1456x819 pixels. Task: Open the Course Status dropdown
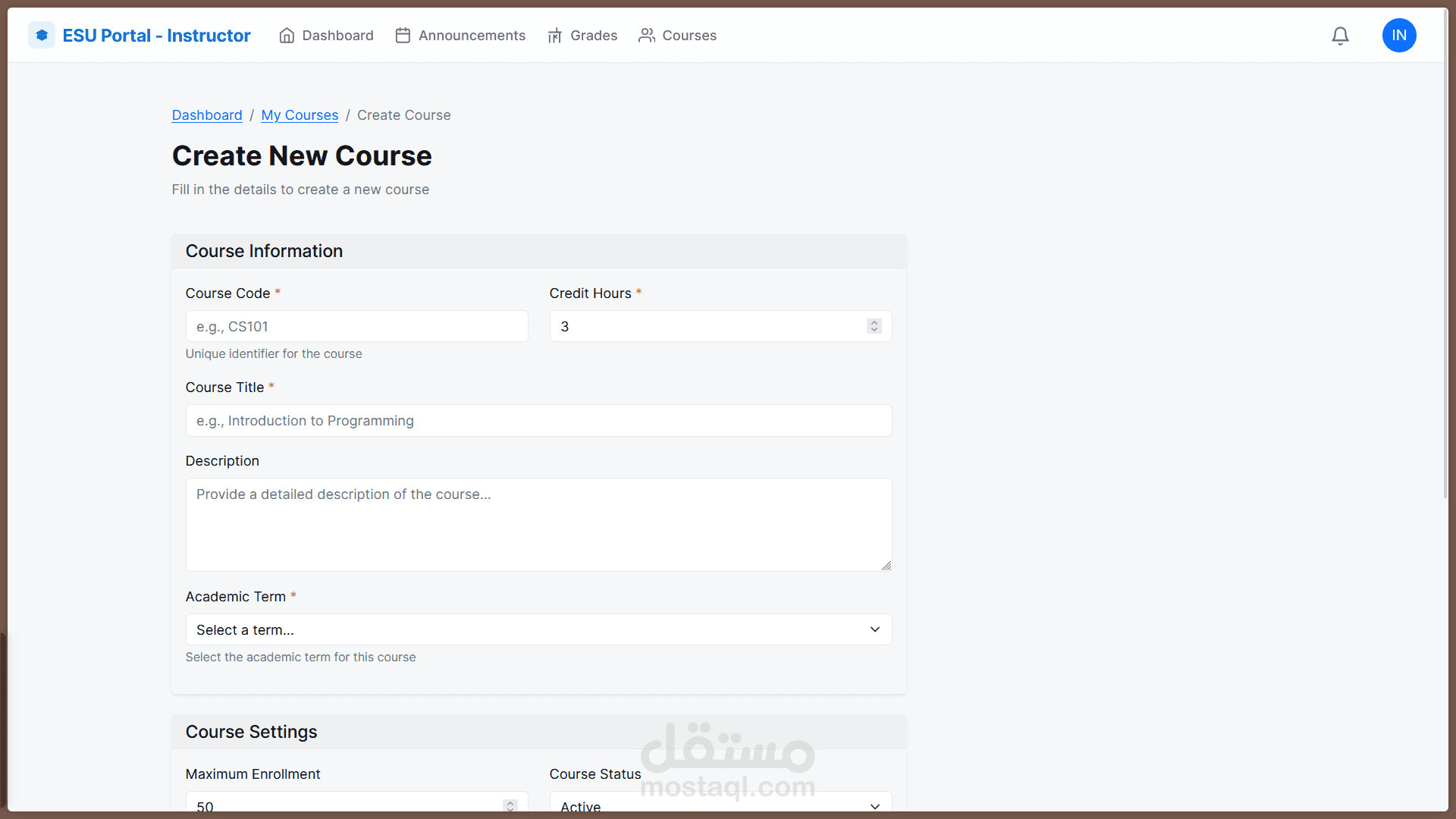pyautogui.click(x=720, y=805)
